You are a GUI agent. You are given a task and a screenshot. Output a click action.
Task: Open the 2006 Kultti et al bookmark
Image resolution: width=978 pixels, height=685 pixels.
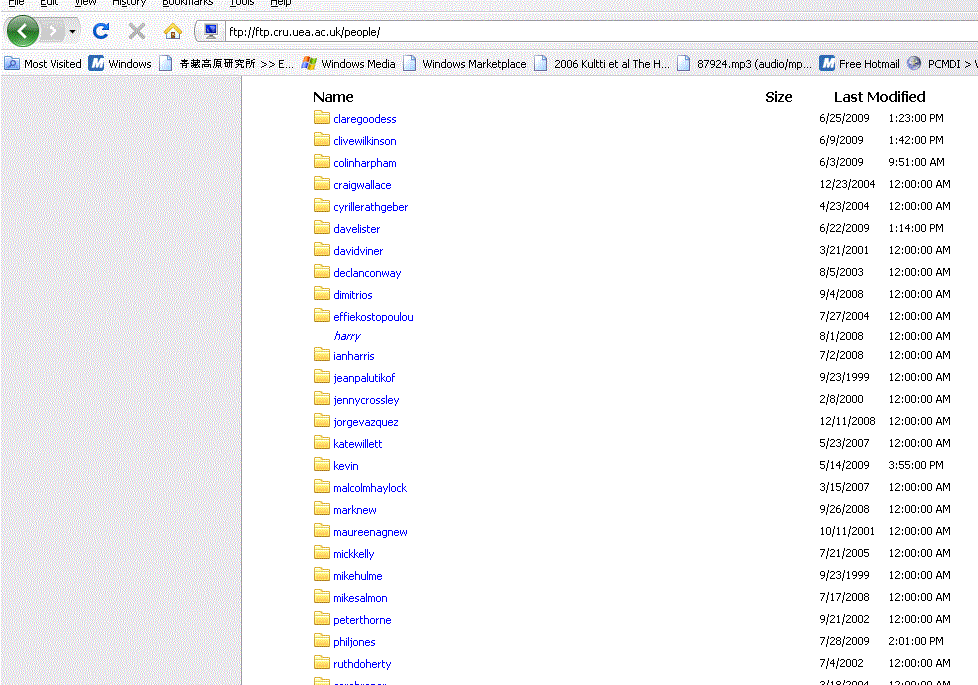coord(603,64)
